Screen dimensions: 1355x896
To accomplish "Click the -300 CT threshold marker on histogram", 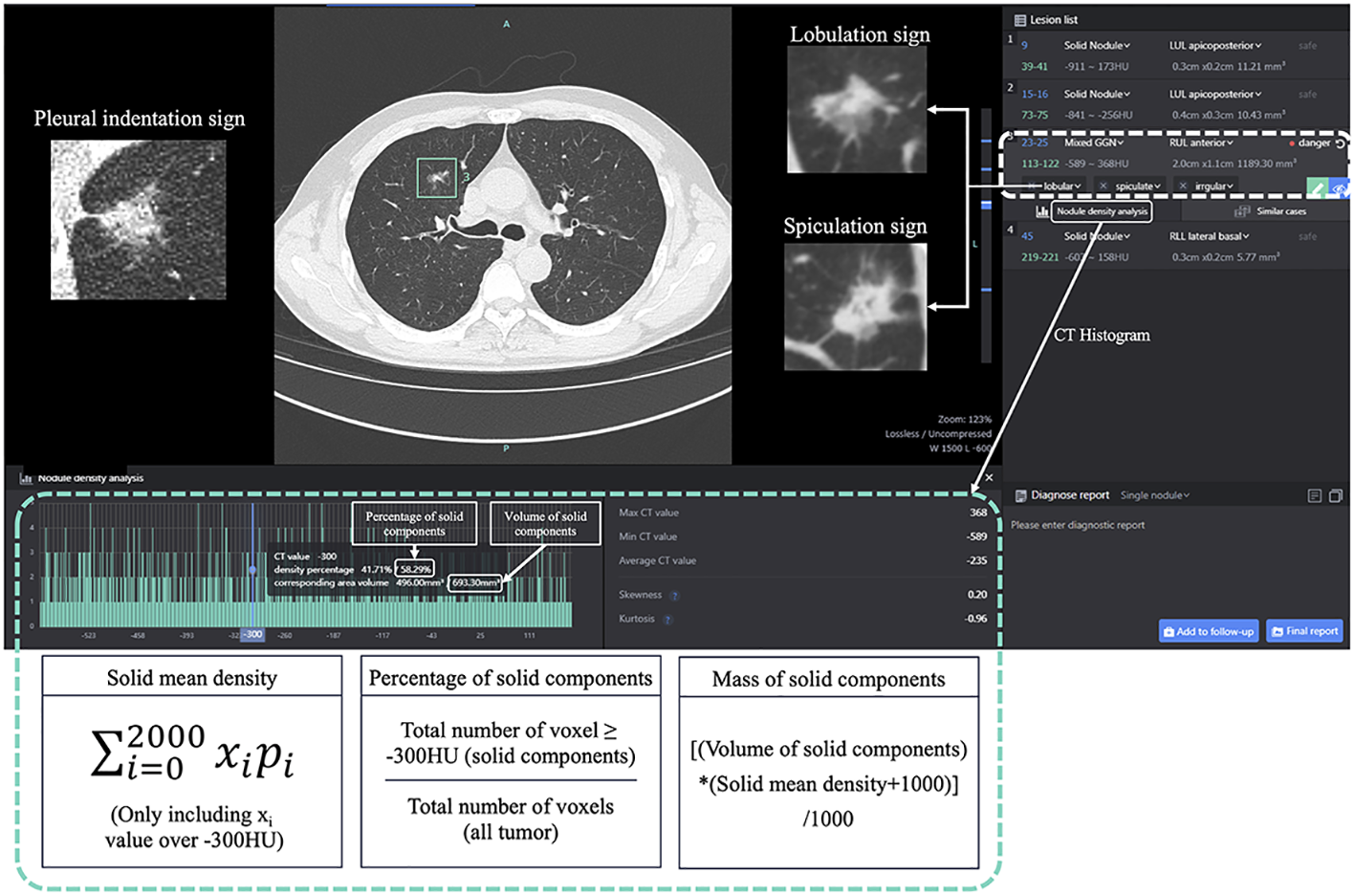I will (252, 634).
